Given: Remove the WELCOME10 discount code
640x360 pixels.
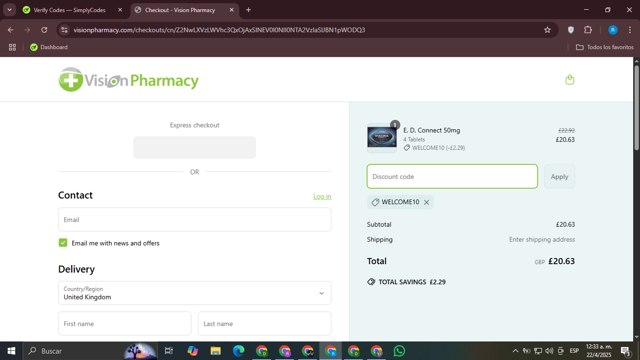Looking at the screenshot, I should point(427,202).
